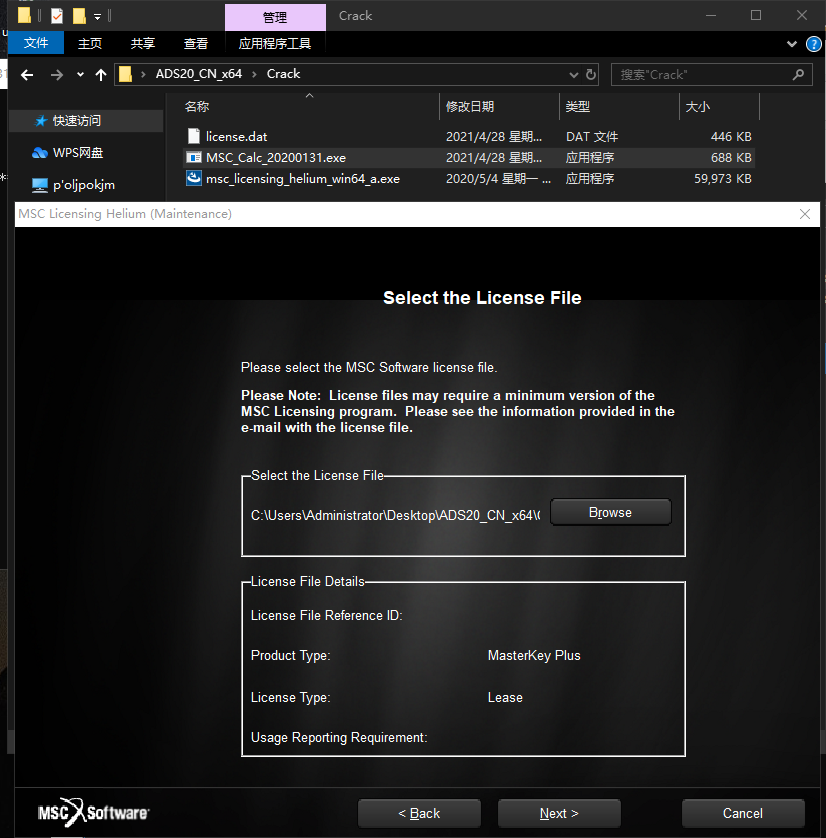Click the 688 KB size cell
This screenshot has height=838, width=826.
click(731, 158)
